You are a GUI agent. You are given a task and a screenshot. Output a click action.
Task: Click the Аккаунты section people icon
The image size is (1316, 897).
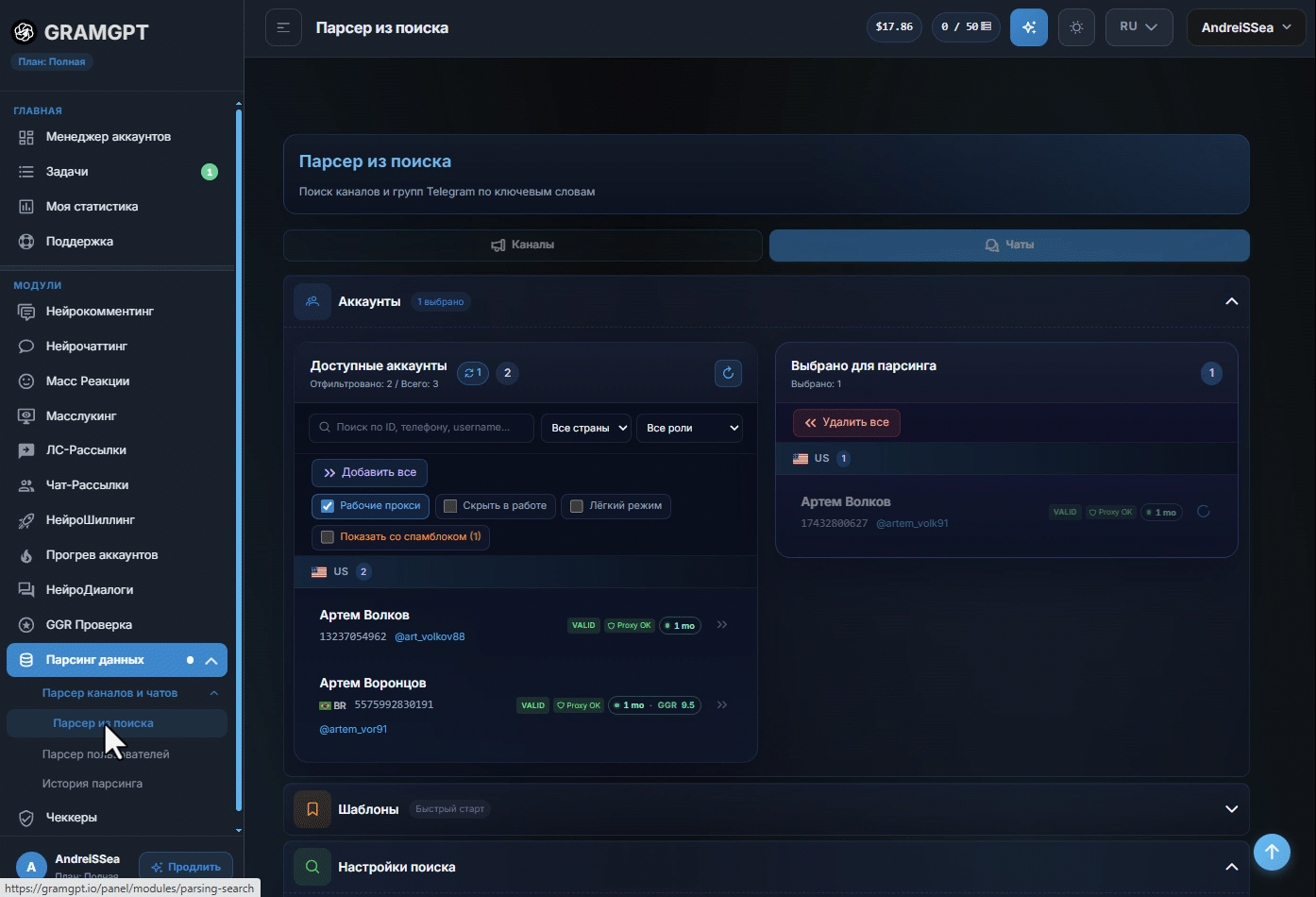[x=312, y=301]
